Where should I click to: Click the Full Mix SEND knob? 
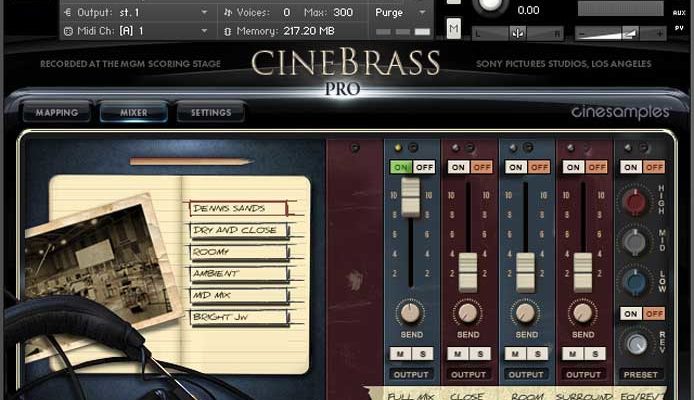(410, 312)
